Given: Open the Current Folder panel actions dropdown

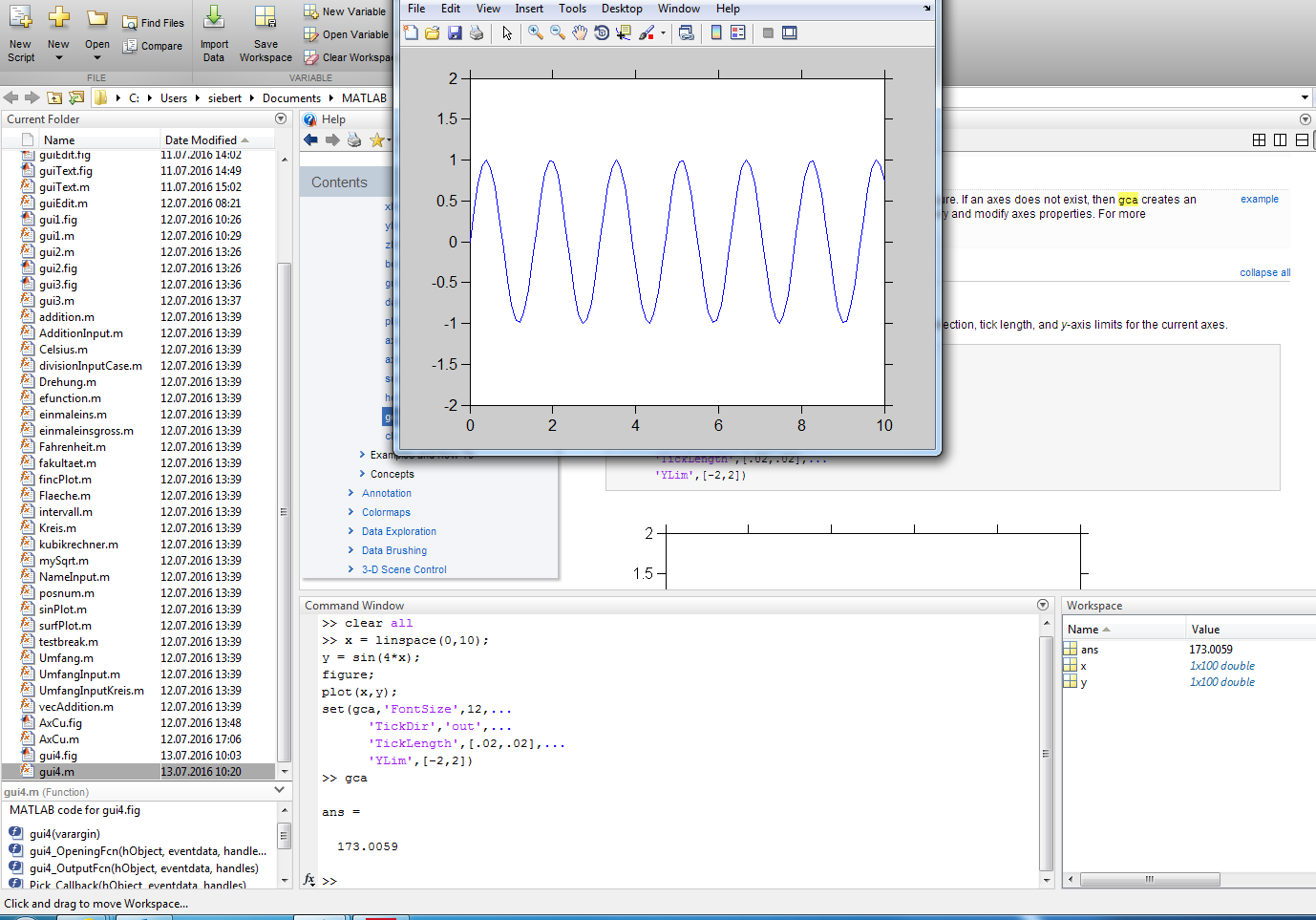Looking at the screenshot, I should click(x=281, y=119).
